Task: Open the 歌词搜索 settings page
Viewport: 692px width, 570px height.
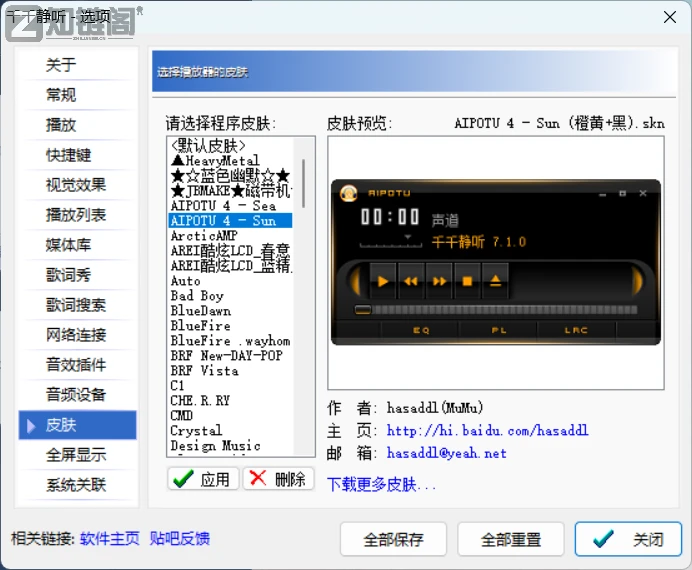Action: pos(78,305)
